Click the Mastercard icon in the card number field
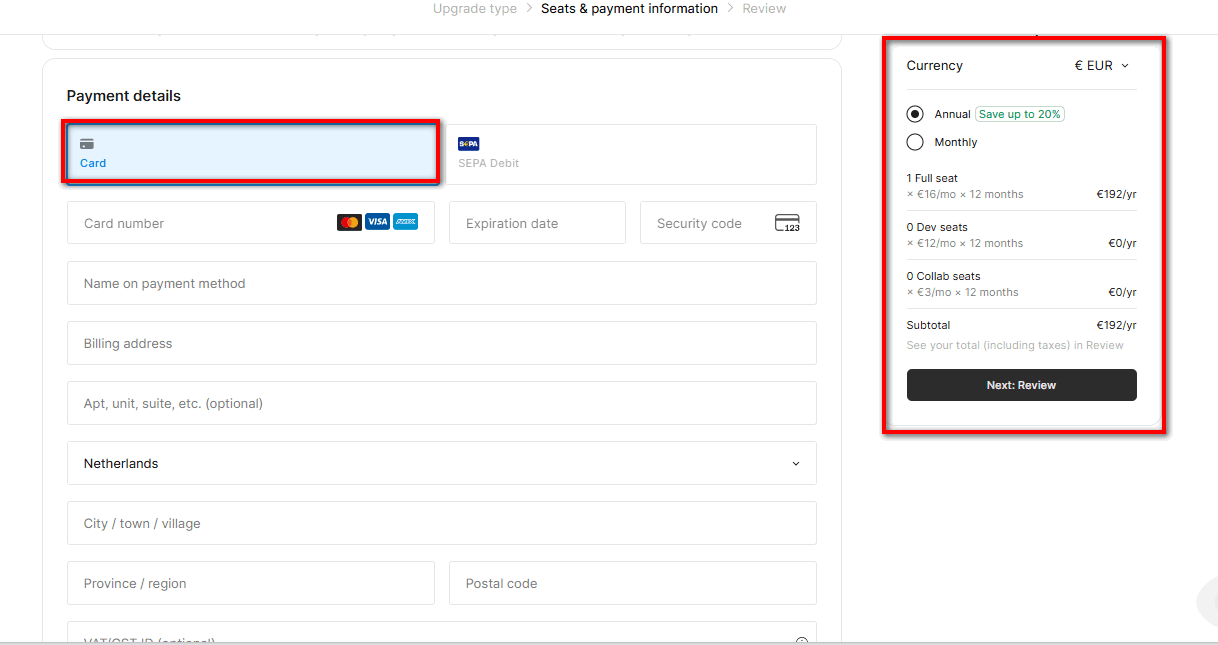 pyautogui.click(x=349, y=222)
